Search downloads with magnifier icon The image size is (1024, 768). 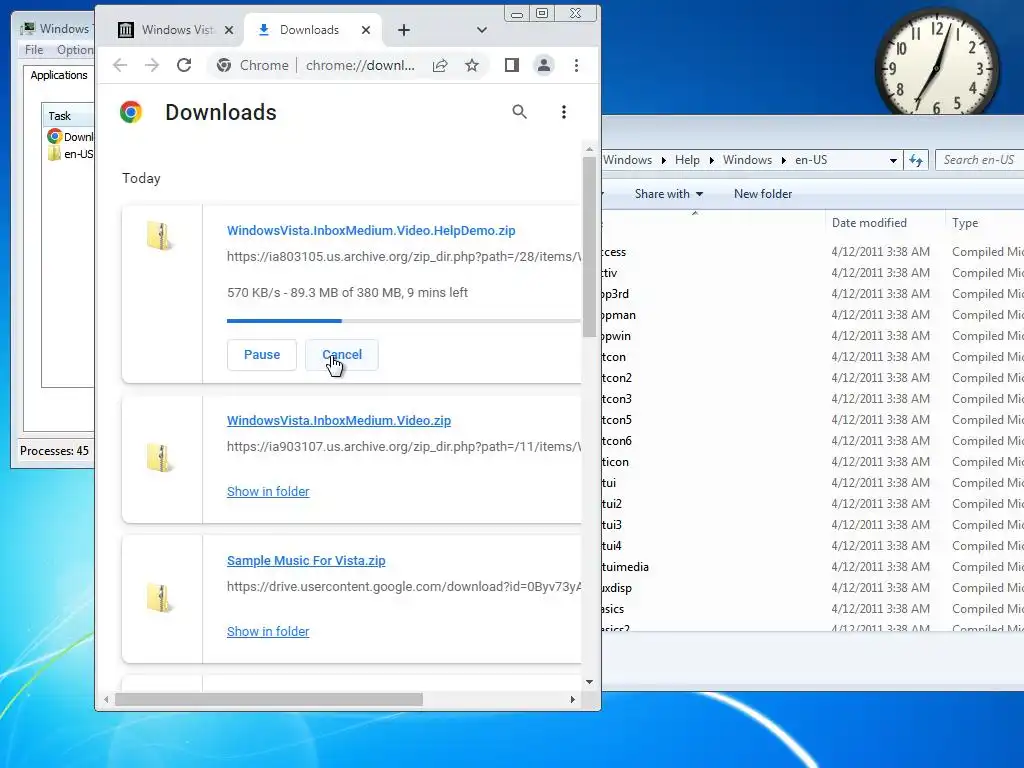coord(519,112)
